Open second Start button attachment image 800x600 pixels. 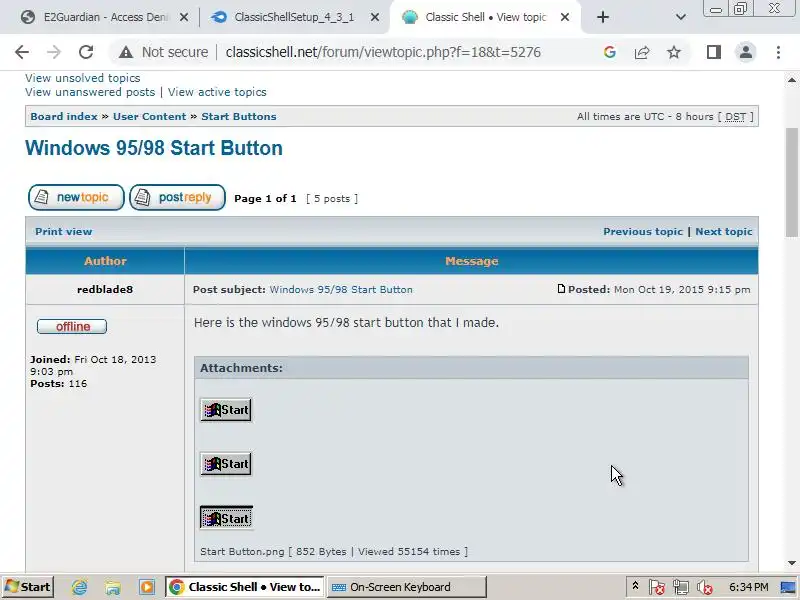pyautogui.click(x=226, y=464)
